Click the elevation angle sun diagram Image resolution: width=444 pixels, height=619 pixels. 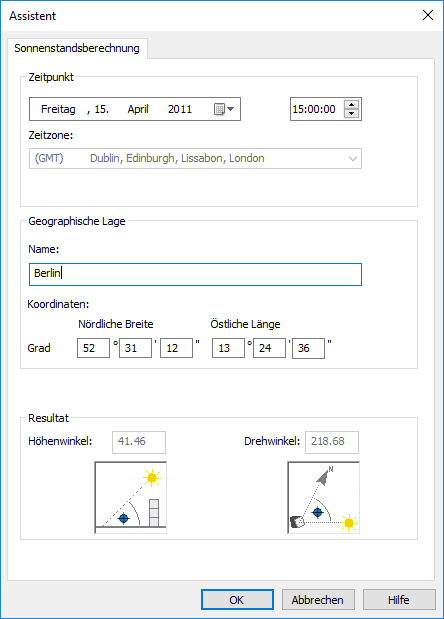131,497
